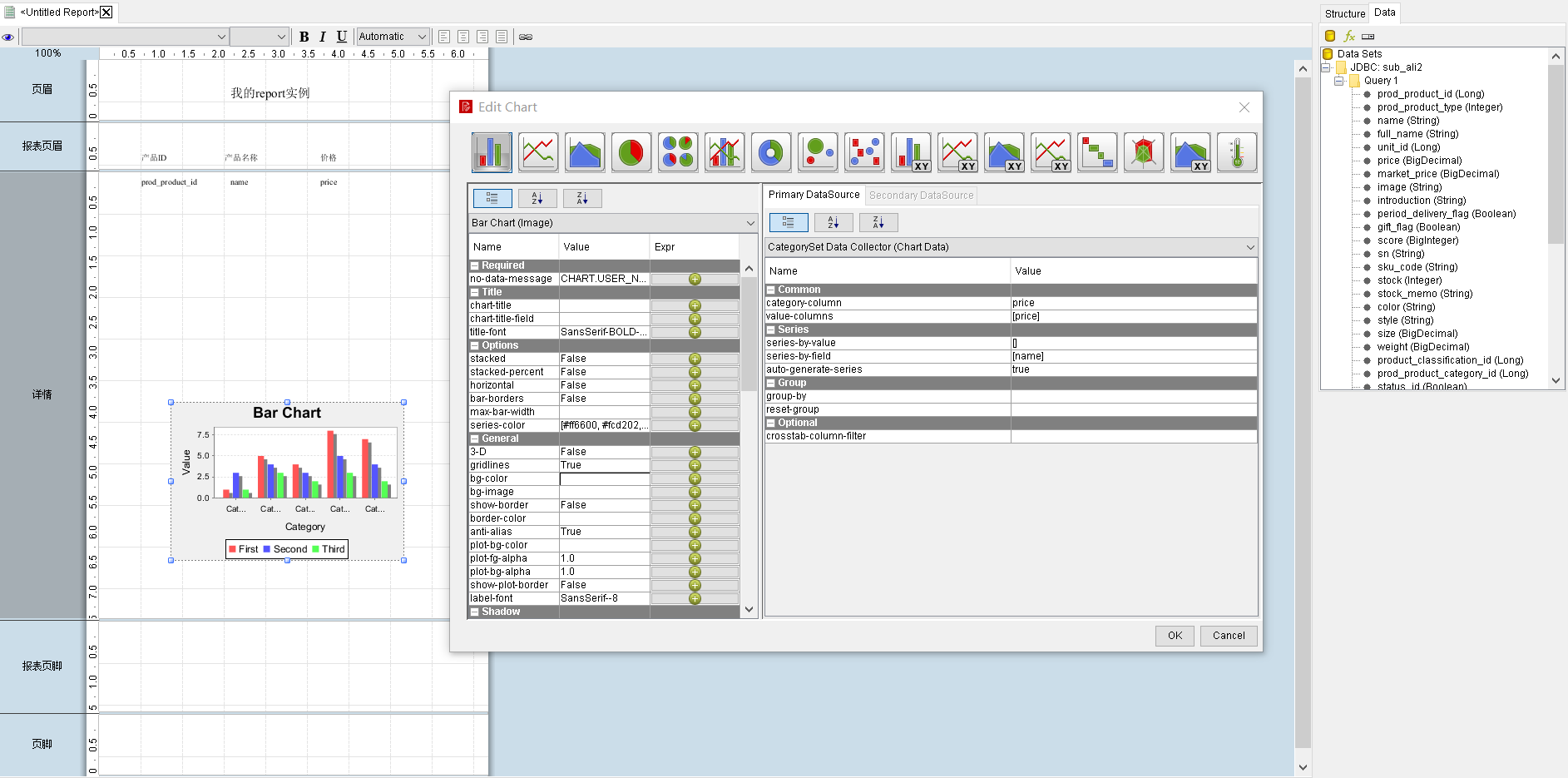This screenshot has height=778, width=1568.
Task: Click the add data source icon in Data panel
Action: [1329, 36]
